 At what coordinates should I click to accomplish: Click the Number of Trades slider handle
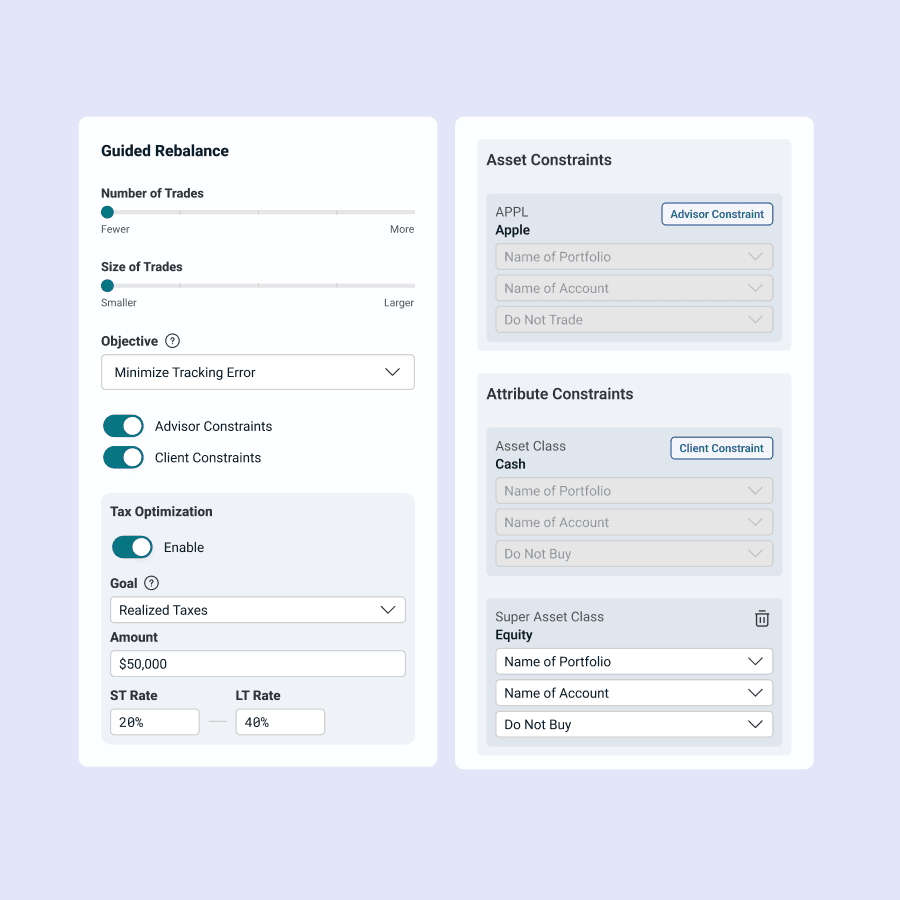[x=107, y=212]
